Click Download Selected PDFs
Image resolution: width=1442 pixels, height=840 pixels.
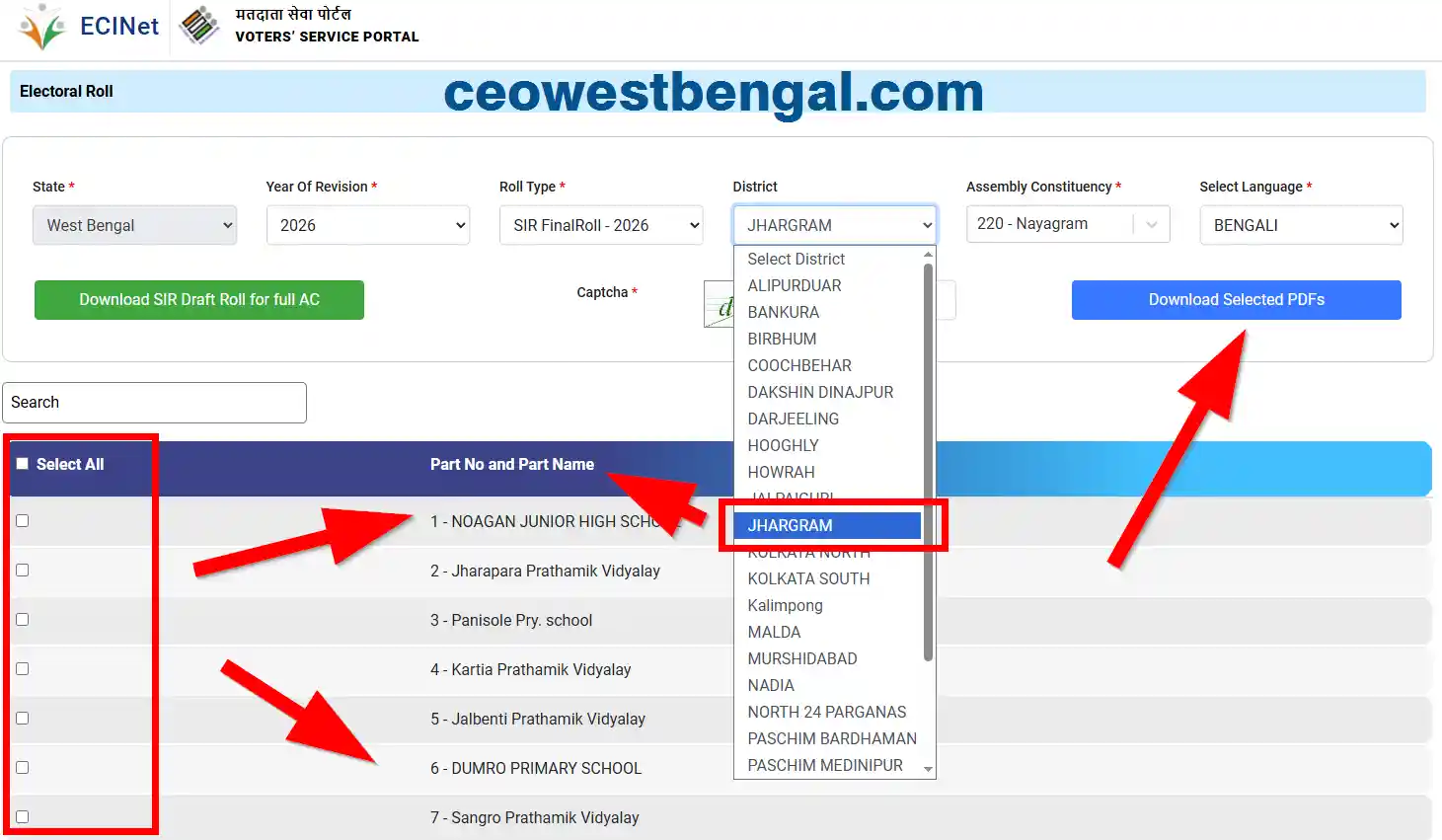click(x=1236, y=299)
